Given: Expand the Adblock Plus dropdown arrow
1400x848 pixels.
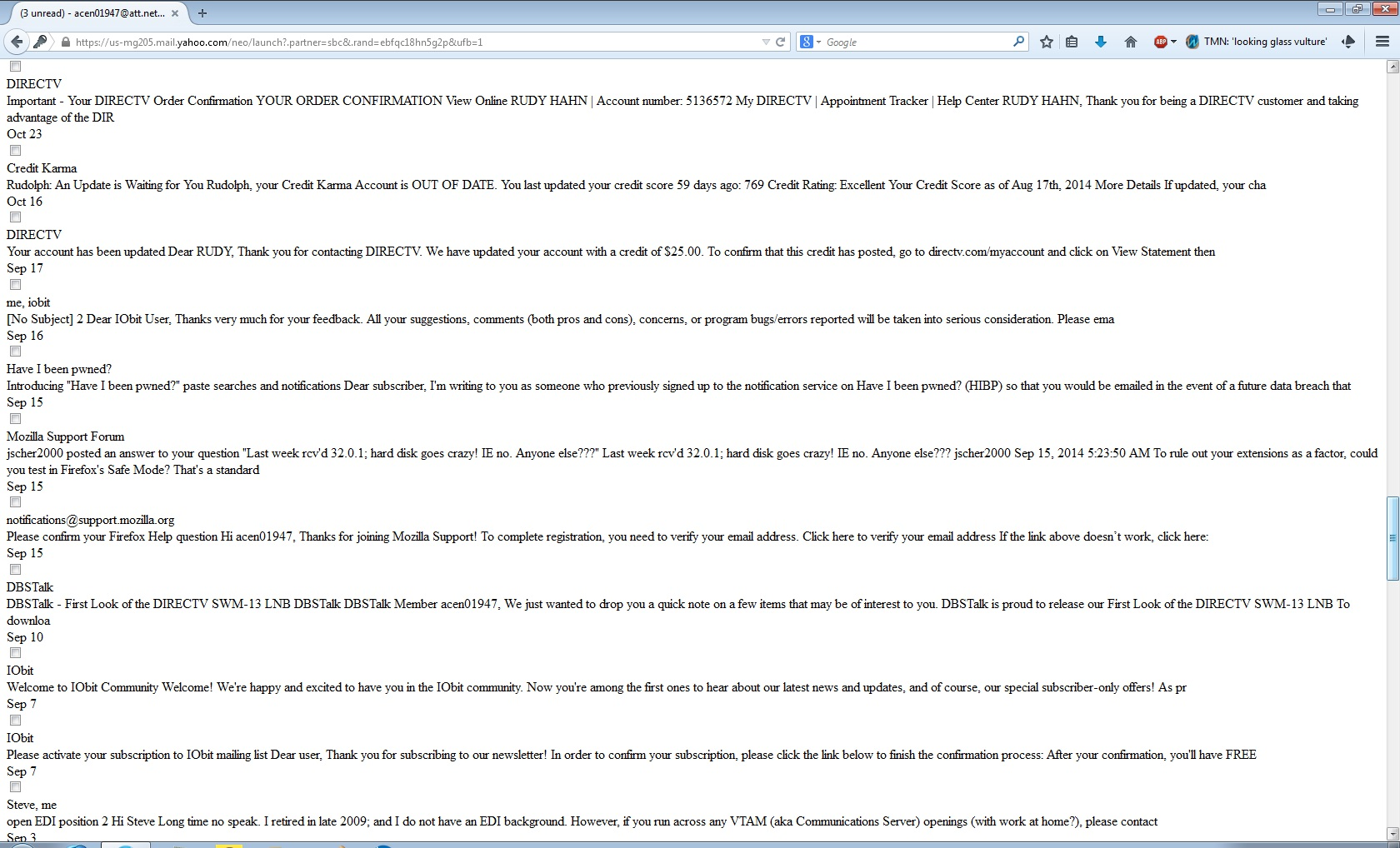Looking at the screenshot, I should tap(1173, 42).
